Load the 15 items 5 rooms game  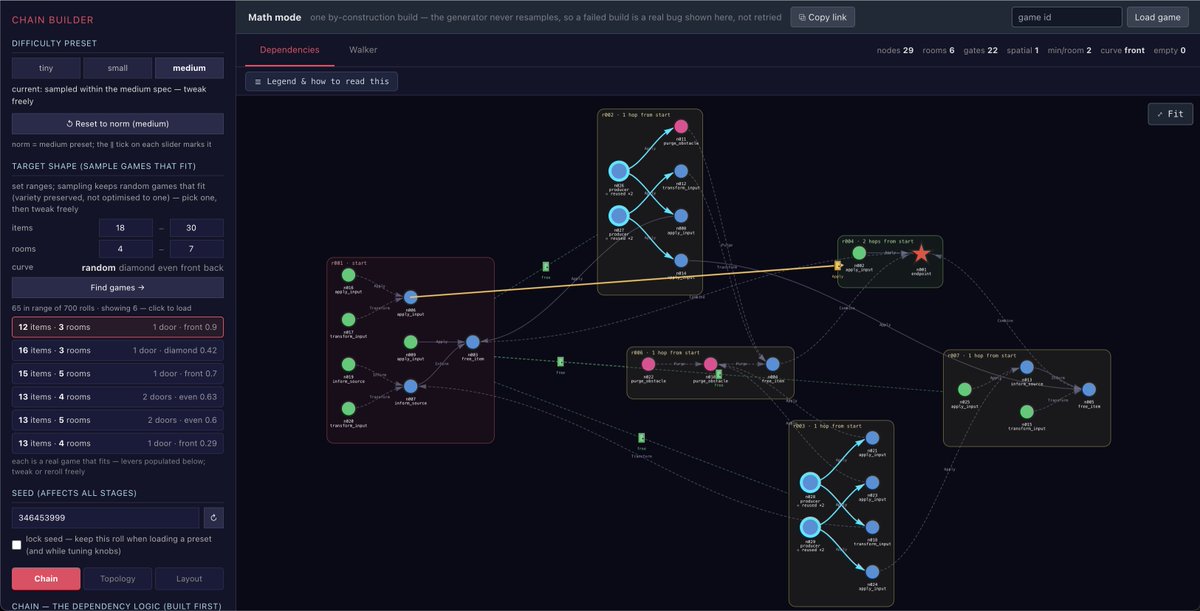[x=118, y=374]
